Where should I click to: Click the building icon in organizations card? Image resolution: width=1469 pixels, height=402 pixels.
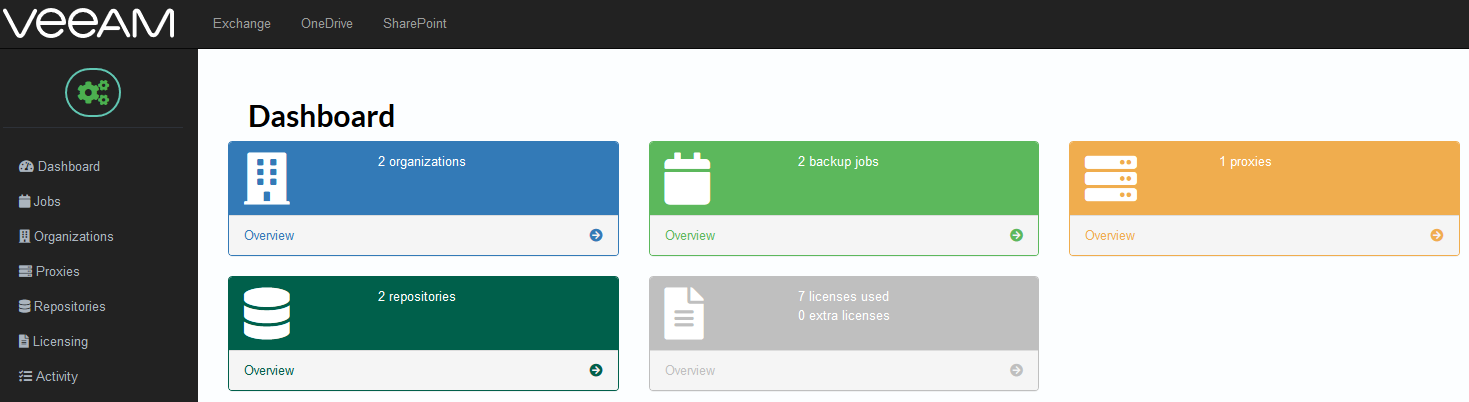267,178
